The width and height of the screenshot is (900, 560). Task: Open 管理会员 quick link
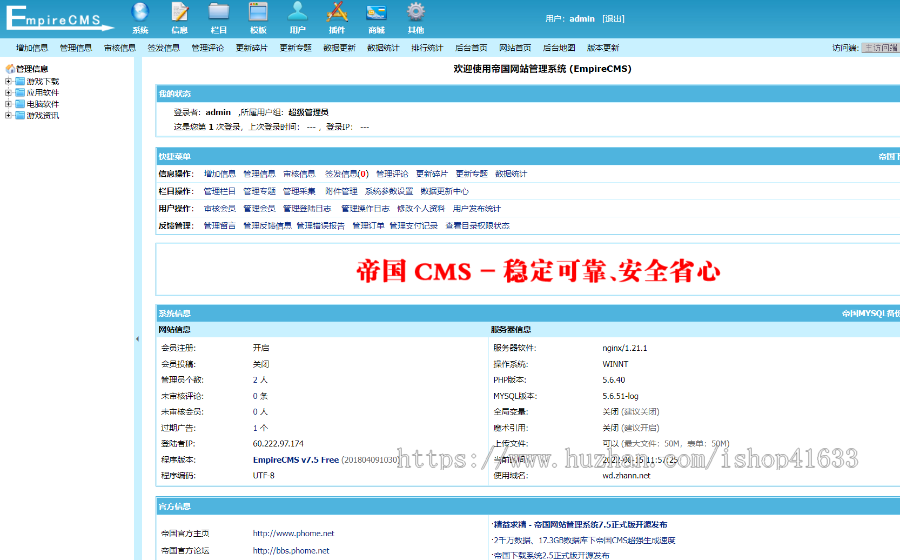[259, 208]
